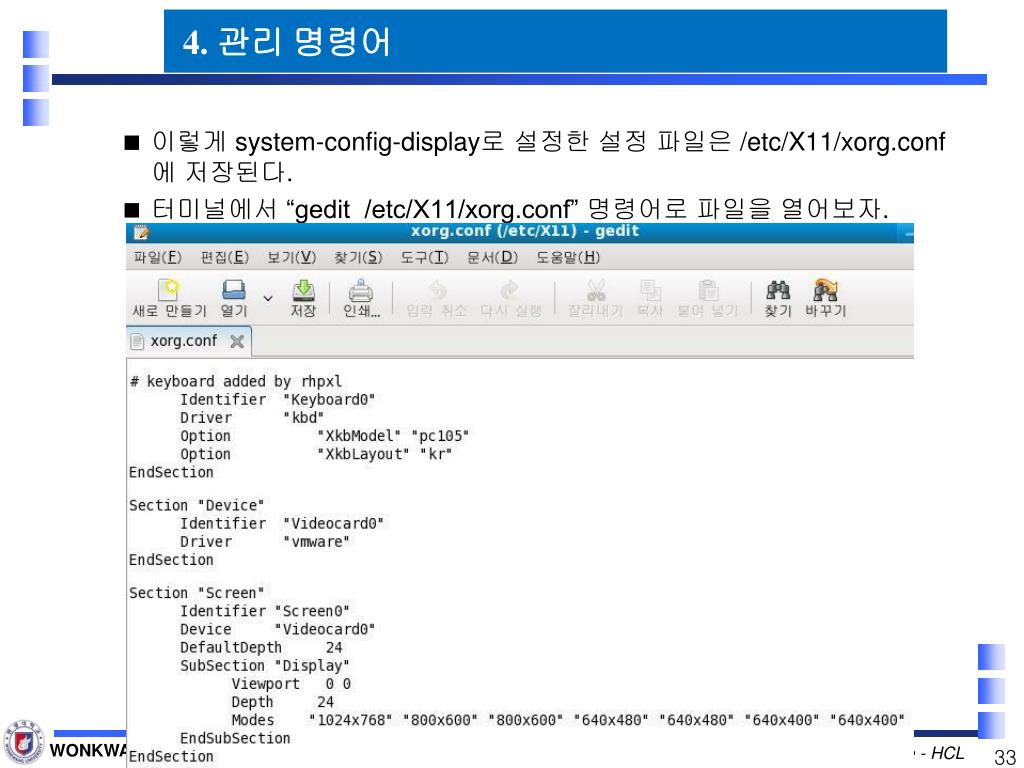
Task: Click the Print (인쇄) icon
Action: [x=360, y=290]
